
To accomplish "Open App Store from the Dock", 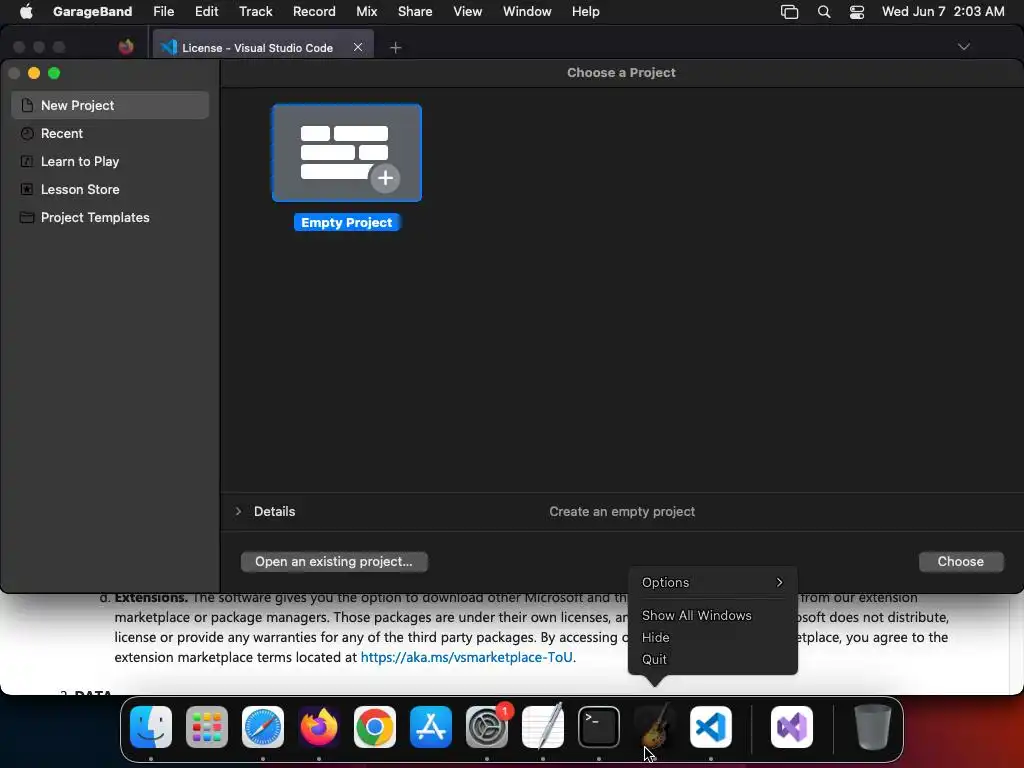I will coord(431,727).
